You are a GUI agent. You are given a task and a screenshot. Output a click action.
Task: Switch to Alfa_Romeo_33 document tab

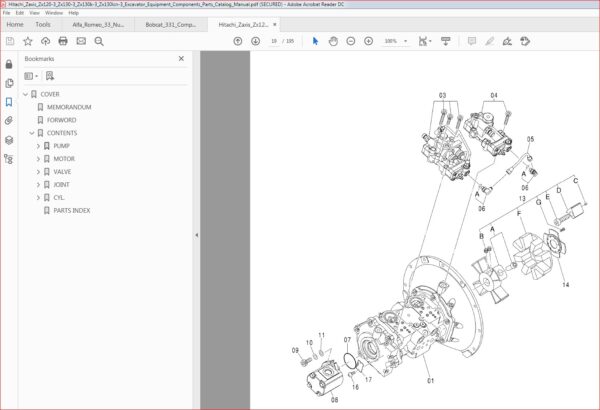pos(98,25)
